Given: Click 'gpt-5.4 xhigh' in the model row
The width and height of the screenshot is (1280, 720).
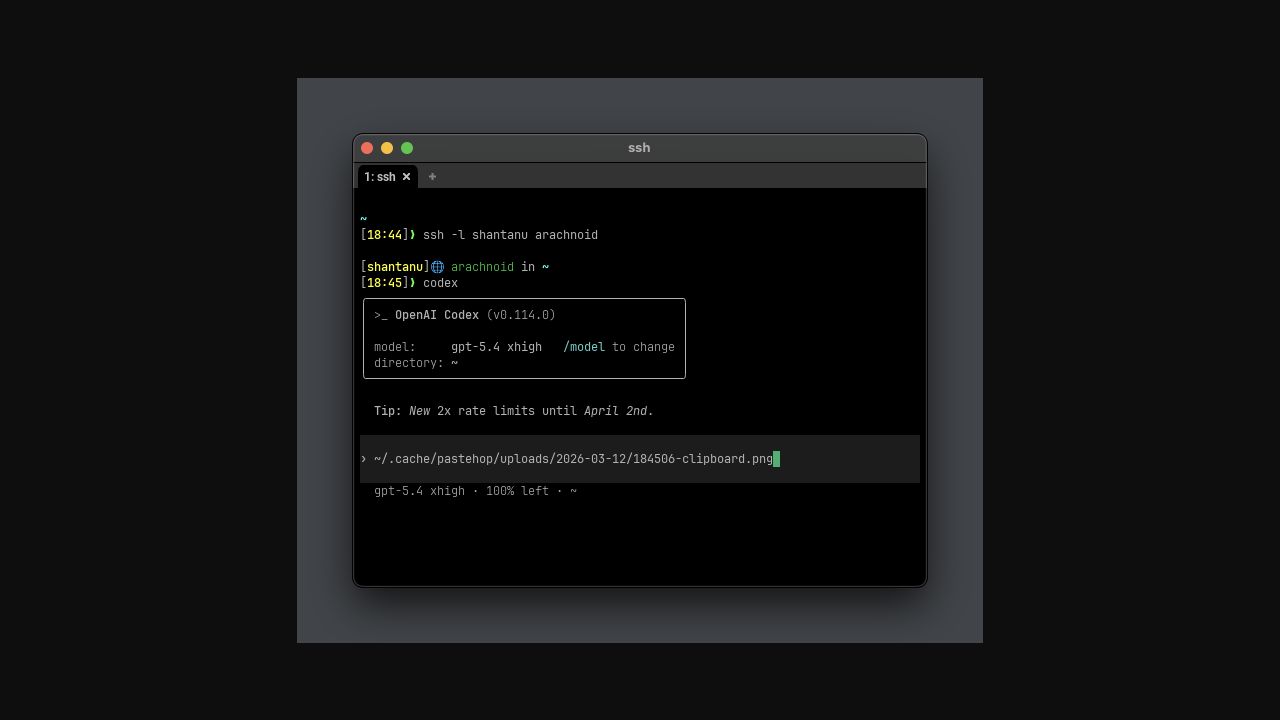Looking at the screenshot, I should [x=496, y=347].
